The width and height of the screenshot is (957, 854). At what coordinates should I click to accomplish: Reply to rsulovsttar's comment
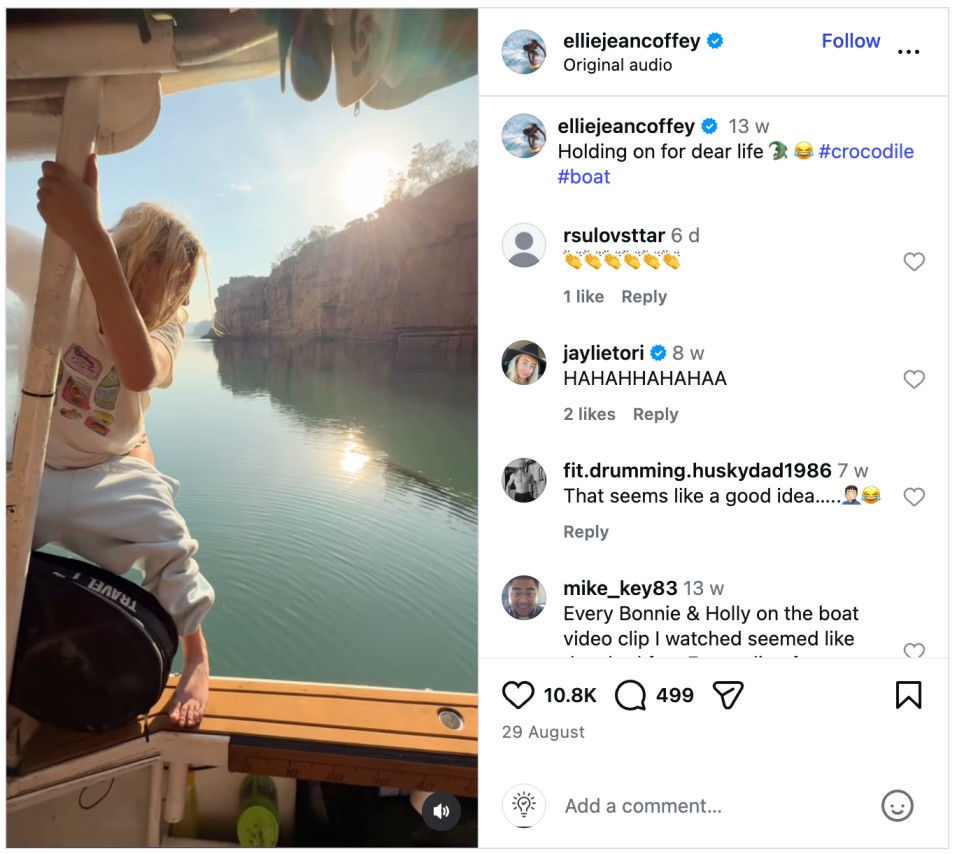(644, 297)
